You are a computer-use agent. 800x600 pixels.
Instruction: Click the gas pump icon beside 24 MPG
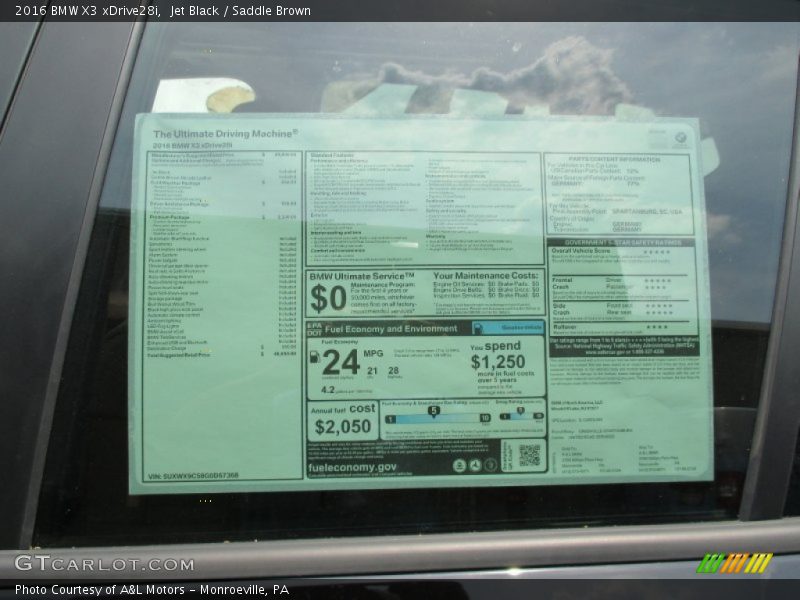point(315,358)
